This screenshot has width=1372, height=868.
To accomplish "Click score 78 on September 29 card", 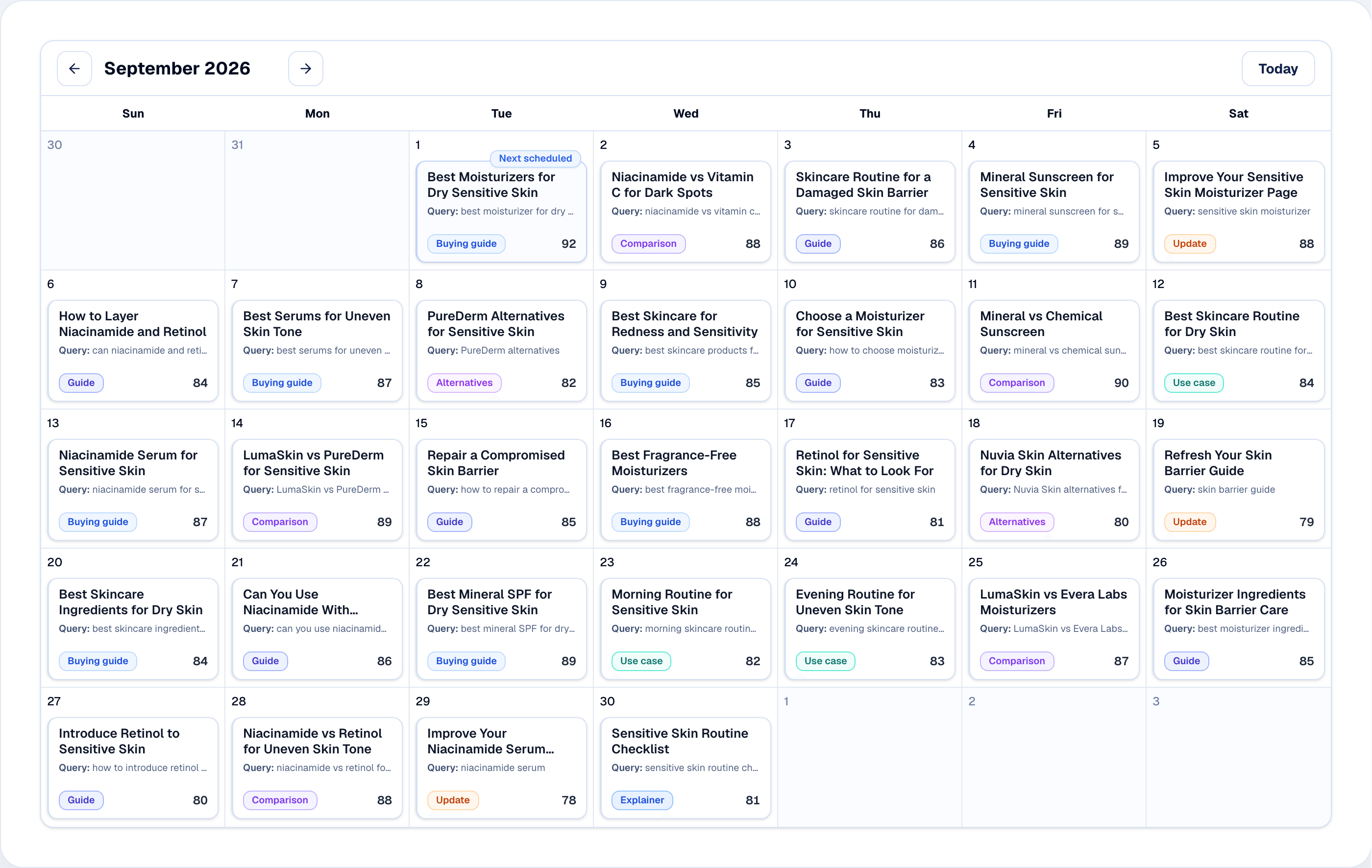I will (x=568, y=800).
